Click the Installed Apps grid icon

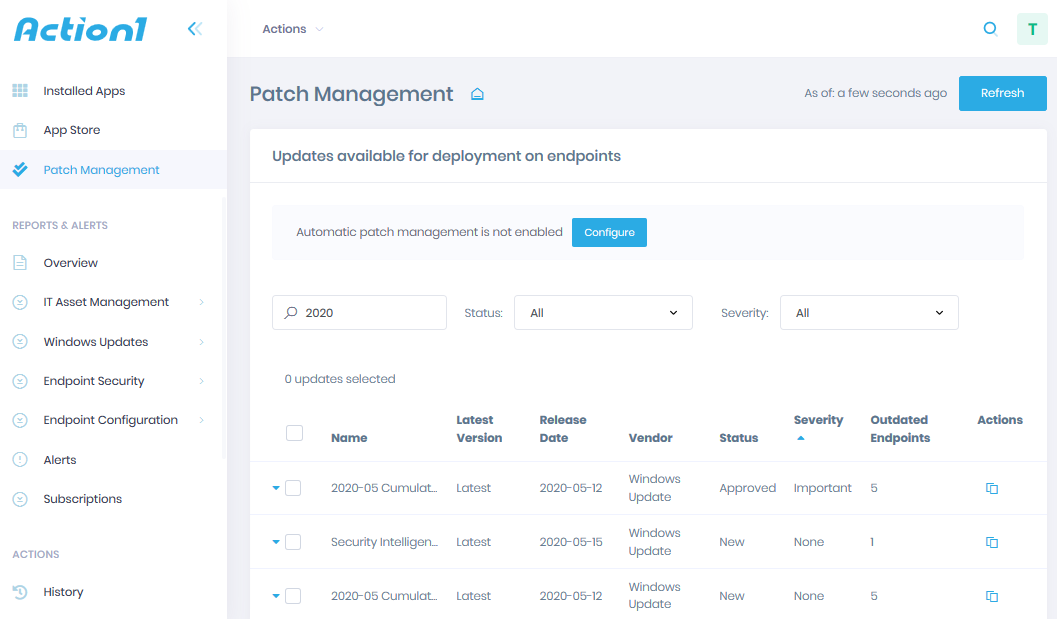point(20,91)
